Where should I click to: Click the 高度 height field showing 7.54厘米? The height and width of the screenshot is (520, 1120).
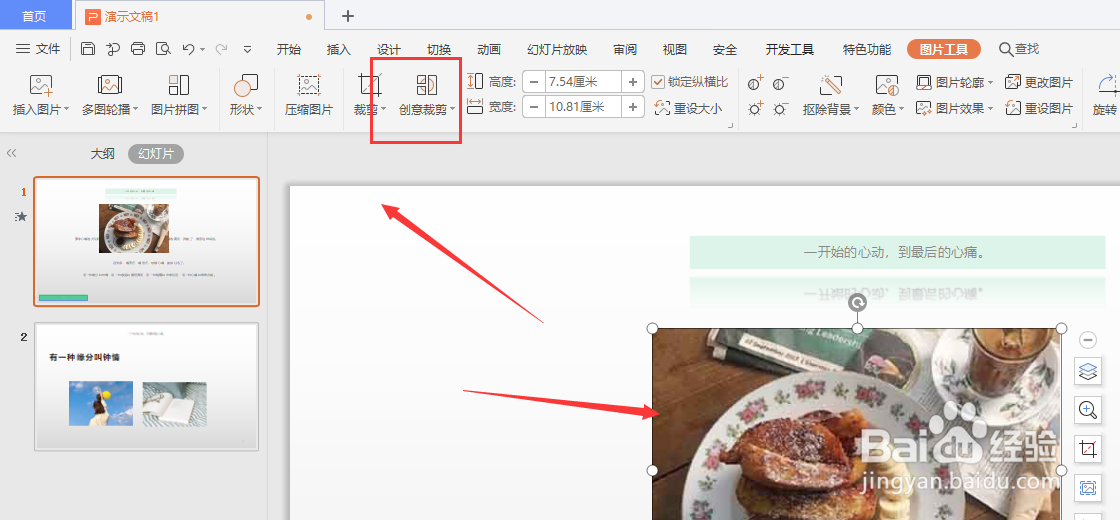(x=584, y=82)
